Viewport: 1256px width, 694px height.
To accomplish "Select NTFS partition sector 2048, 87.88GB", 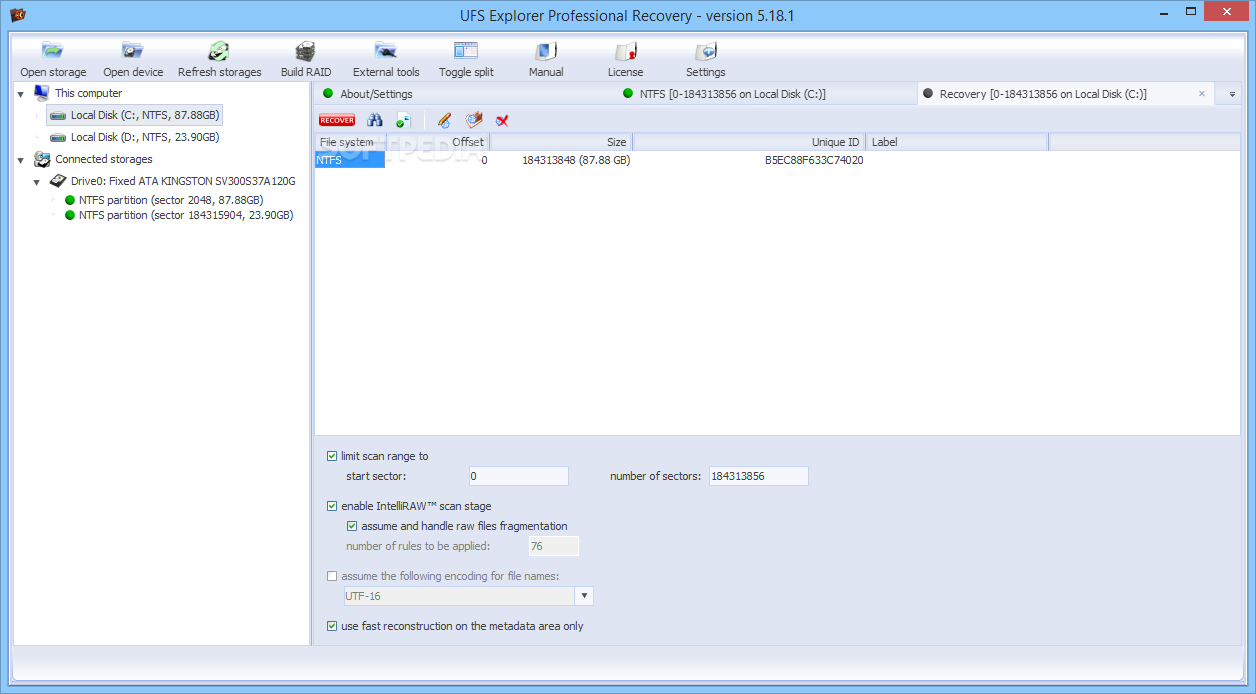I will [171, 200].
